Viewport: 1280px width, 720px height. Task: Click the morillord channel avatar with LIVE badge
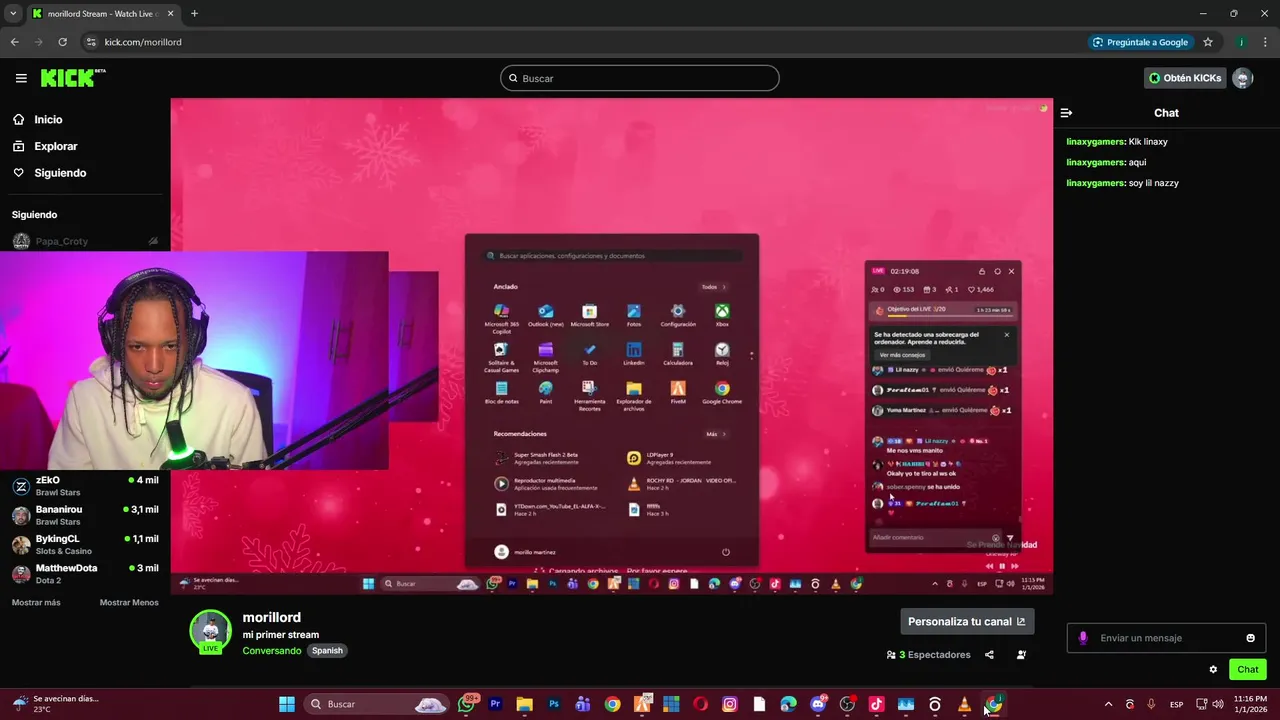(210, 631)
